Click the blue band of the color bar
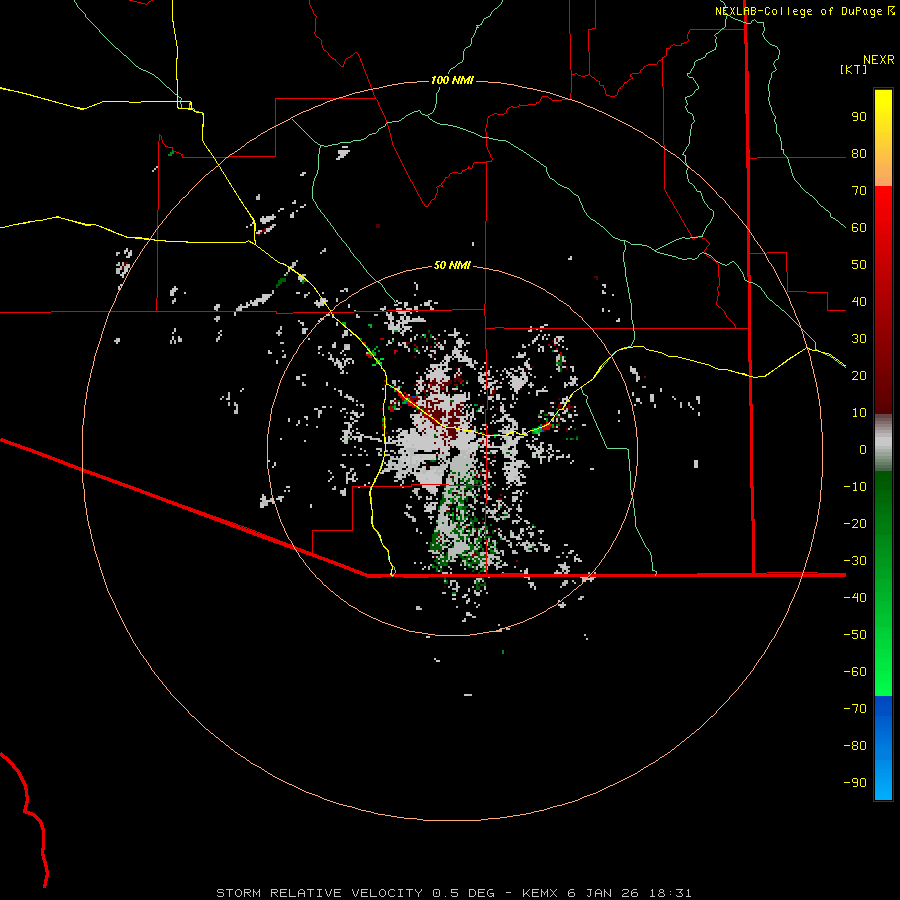 coord(883,748)
